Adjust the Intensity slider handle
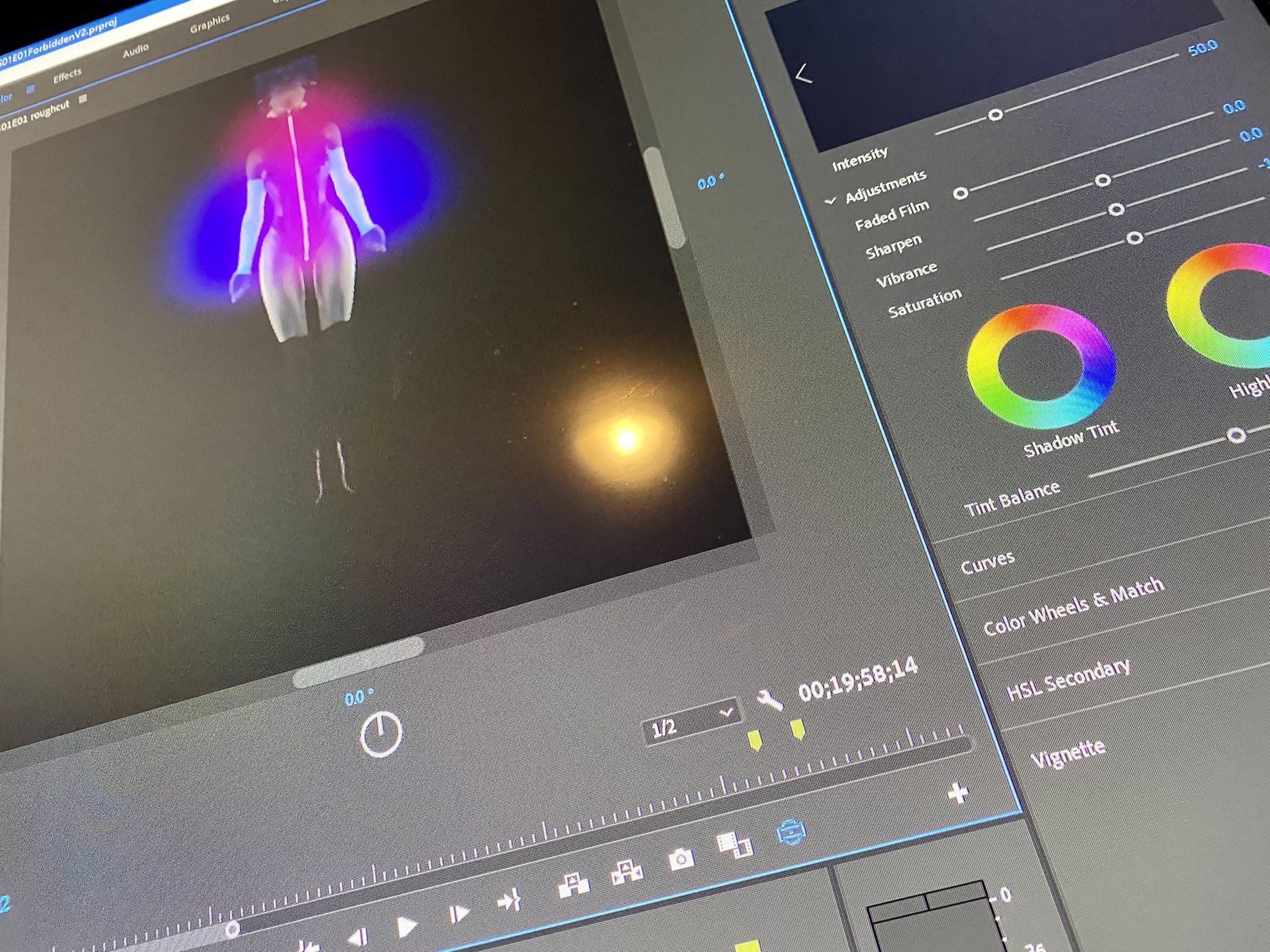Screen dimensions: 1270x952 click(x=995, y=114)
